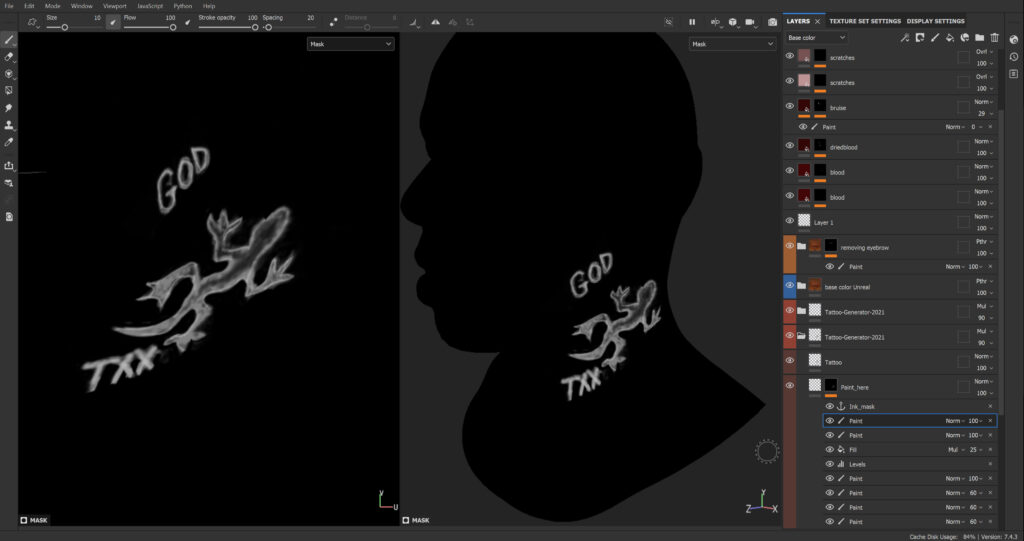Hide the driedblood layer

click(790, 145)
